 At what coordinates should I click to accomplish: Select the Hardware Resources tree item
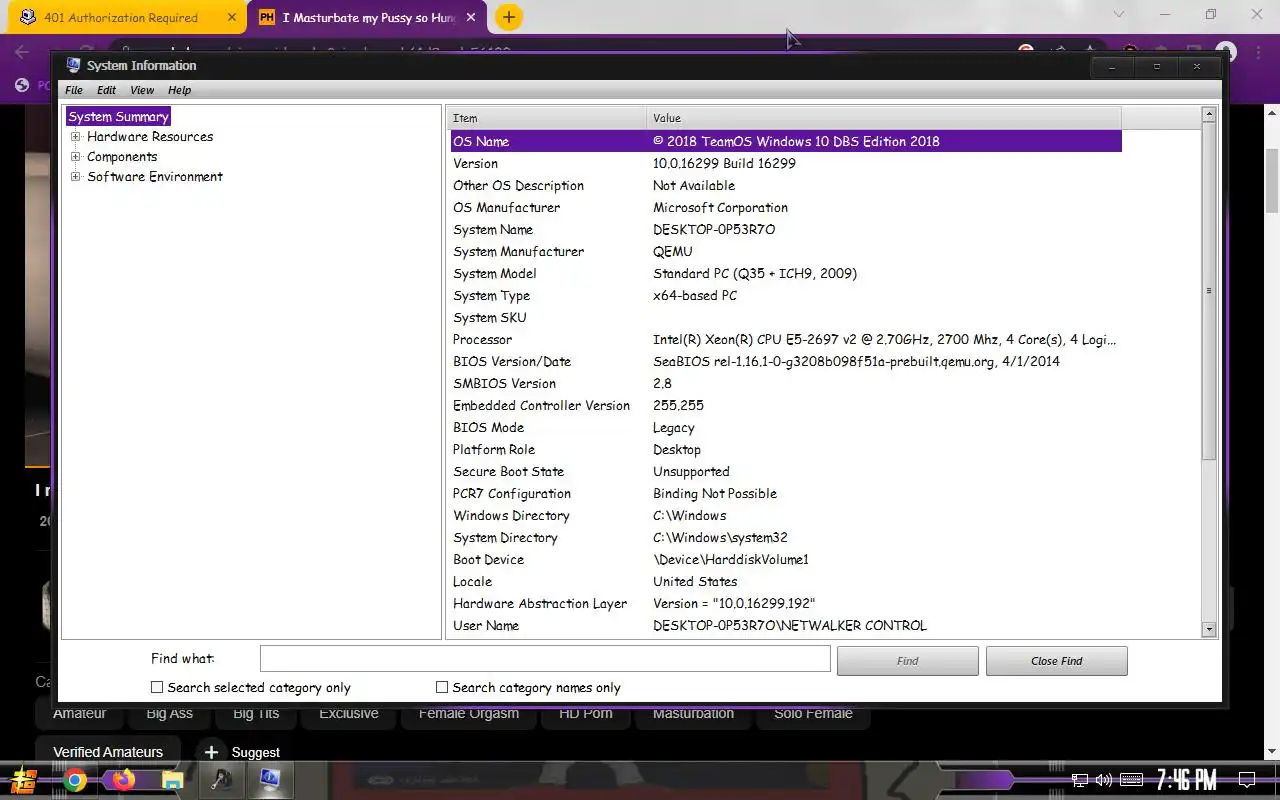point(150,137)
